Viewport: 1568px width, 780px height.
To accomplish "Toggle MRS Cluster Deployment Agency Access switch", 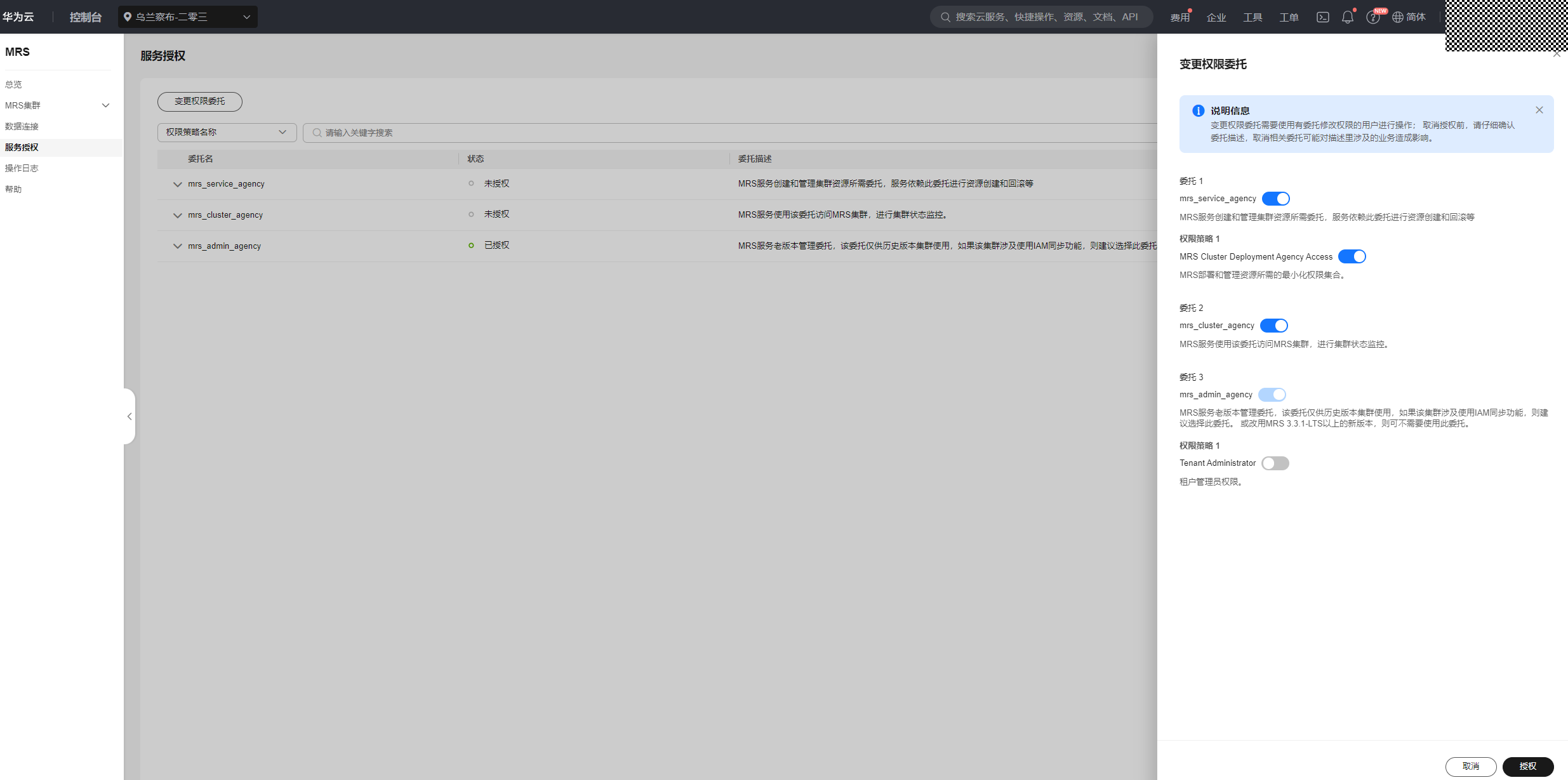I will [1352, 256].
